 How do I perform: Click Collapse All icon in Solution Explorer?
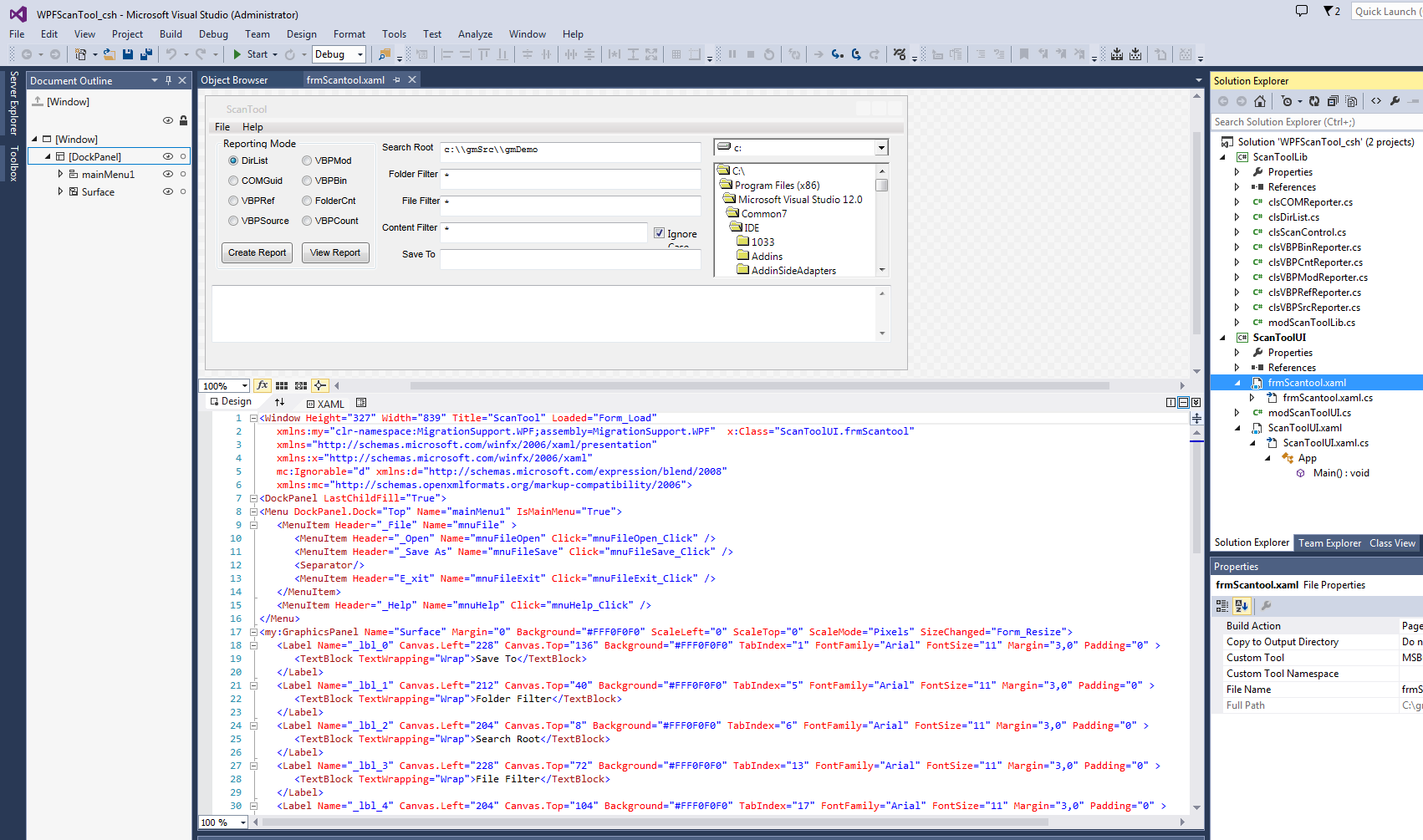pyautogui.click(x=1333, y=101)
